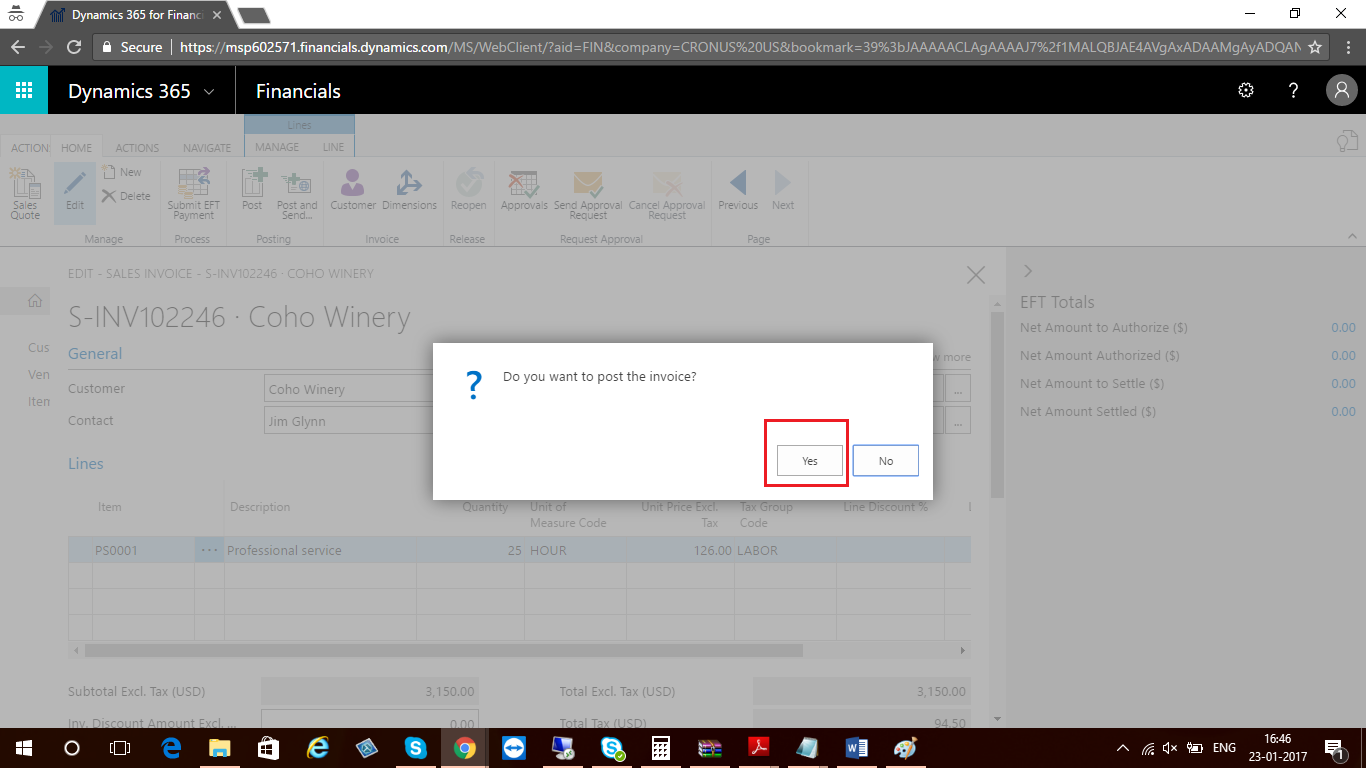Select the lightbulb icon under the header

(x=1346, y=142)
